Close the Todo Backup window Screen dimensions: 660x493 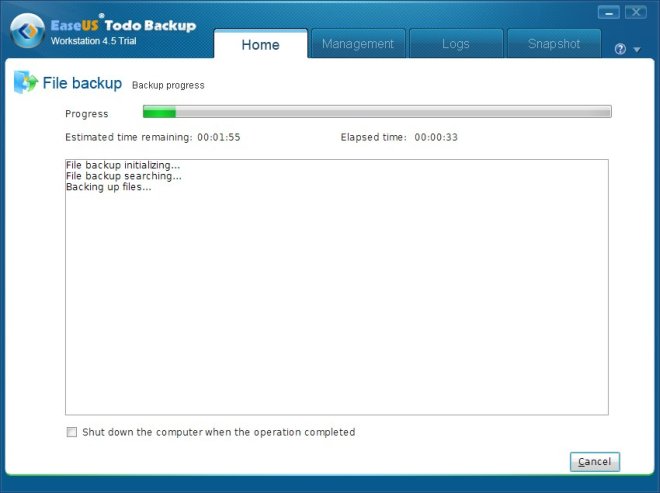(636, 13)
